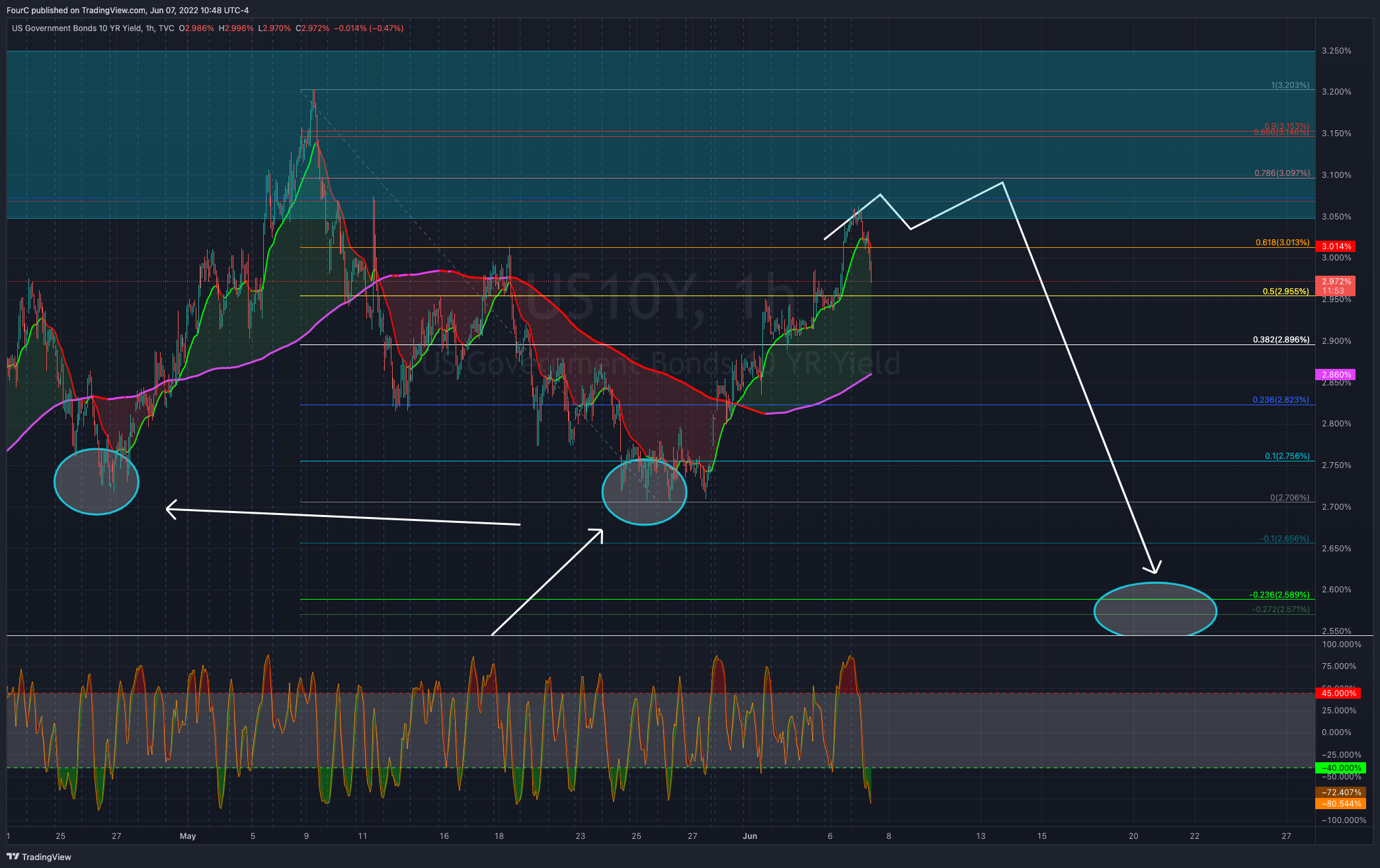This screenshot has height=868, width=1380.
Task: Click the 3.250% price axis label
Action: (1336, 51)
